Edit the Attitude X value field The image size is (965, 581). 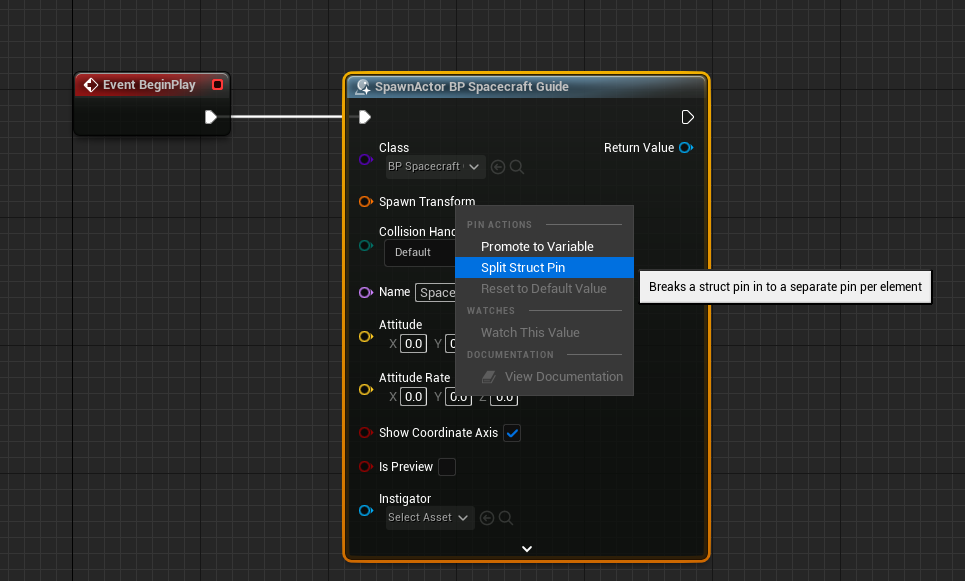[x=414, y=343]
